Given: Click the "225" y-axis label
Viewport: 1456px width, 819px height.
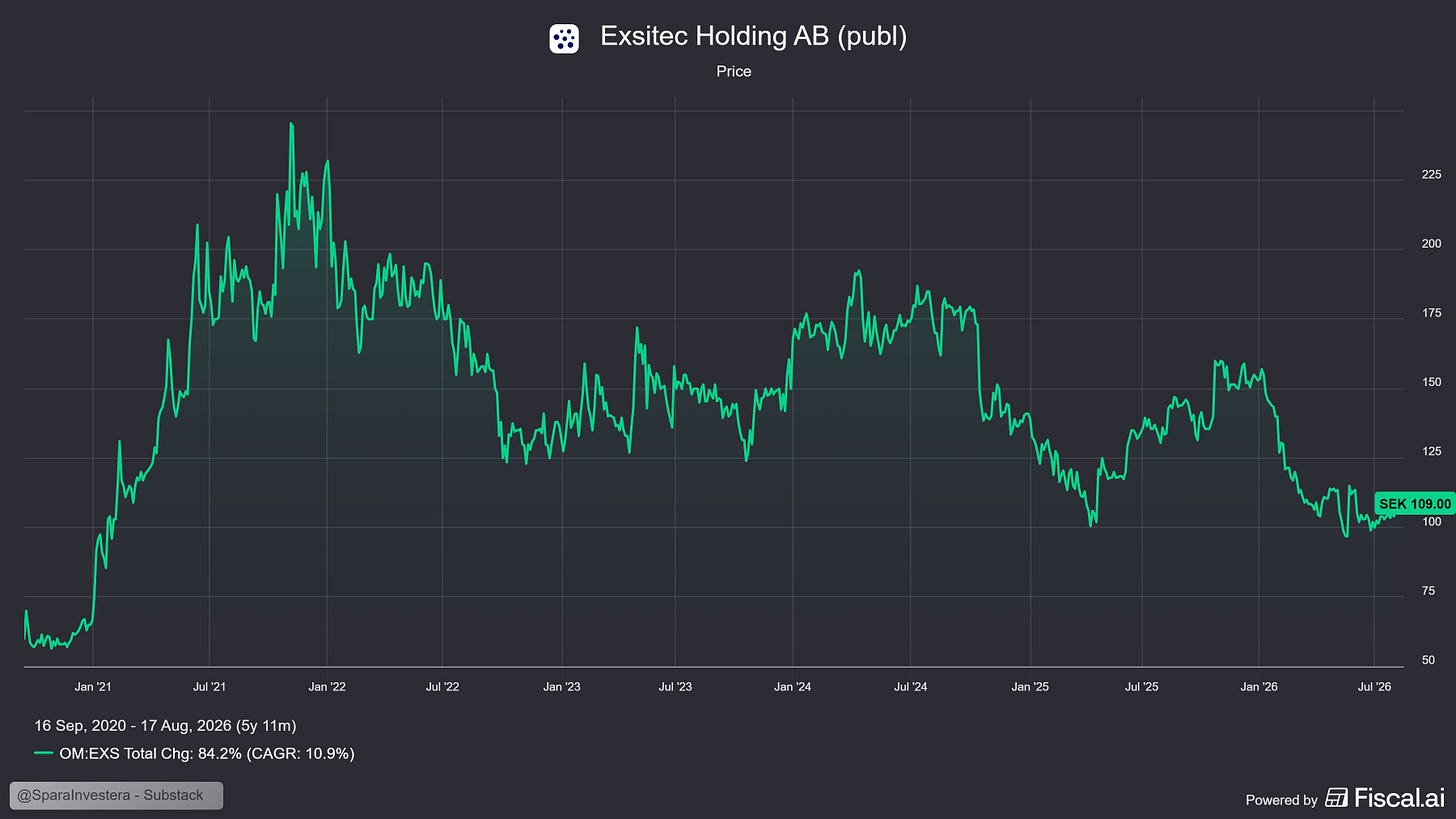Looking at the screenshot, I should tap(1431, 175).
